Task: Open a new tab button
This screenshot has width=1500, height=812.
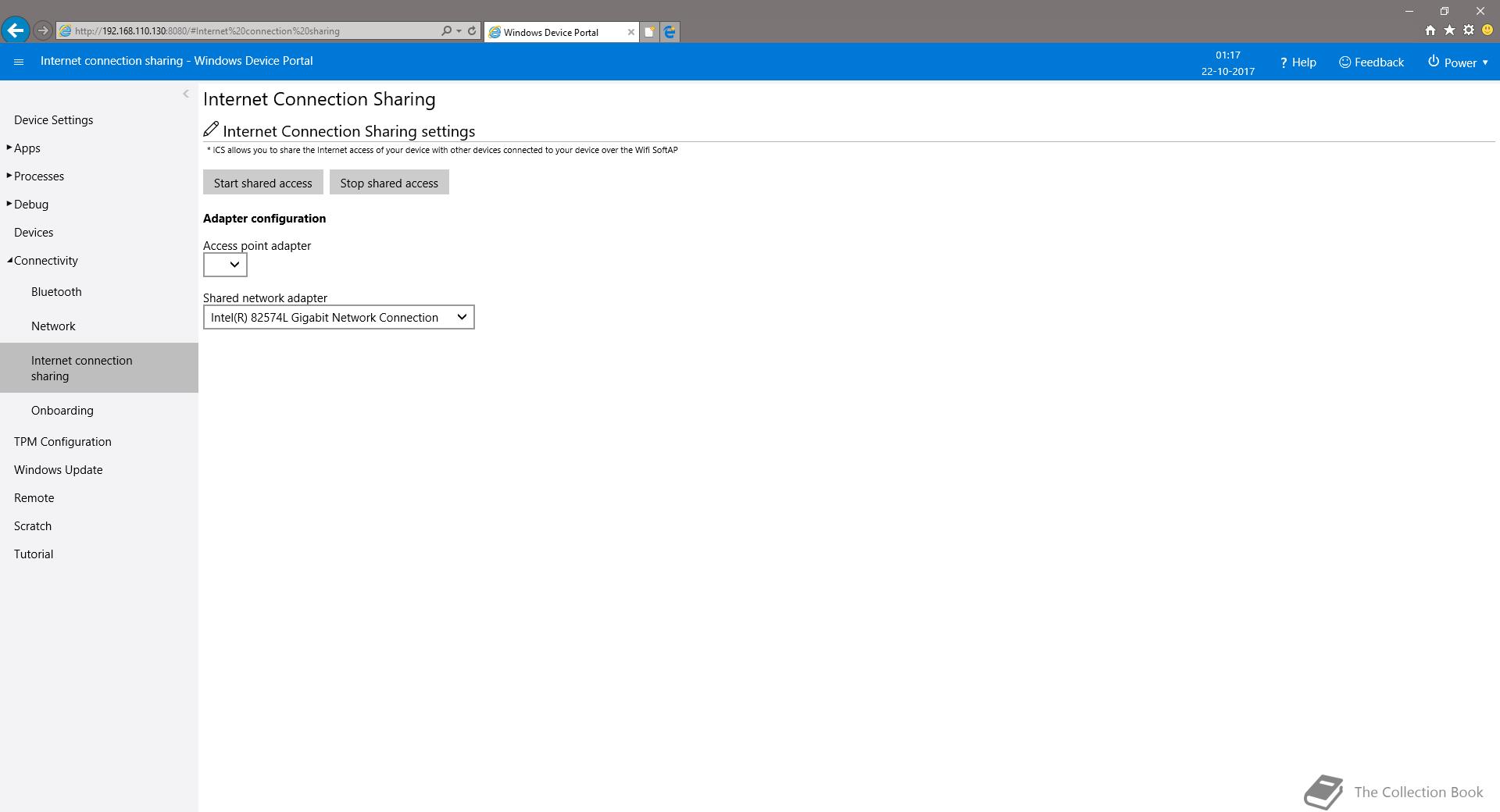Action: pyautogui.click(x=649, y=32)
